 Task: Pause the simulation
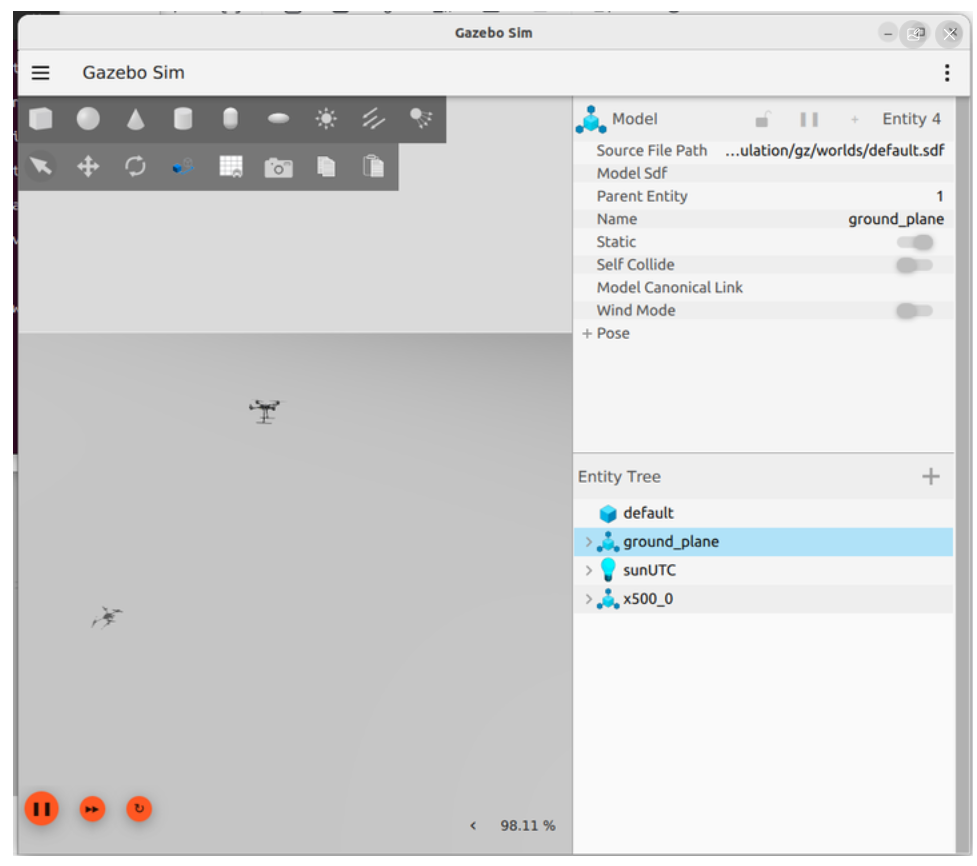point(42,809)
